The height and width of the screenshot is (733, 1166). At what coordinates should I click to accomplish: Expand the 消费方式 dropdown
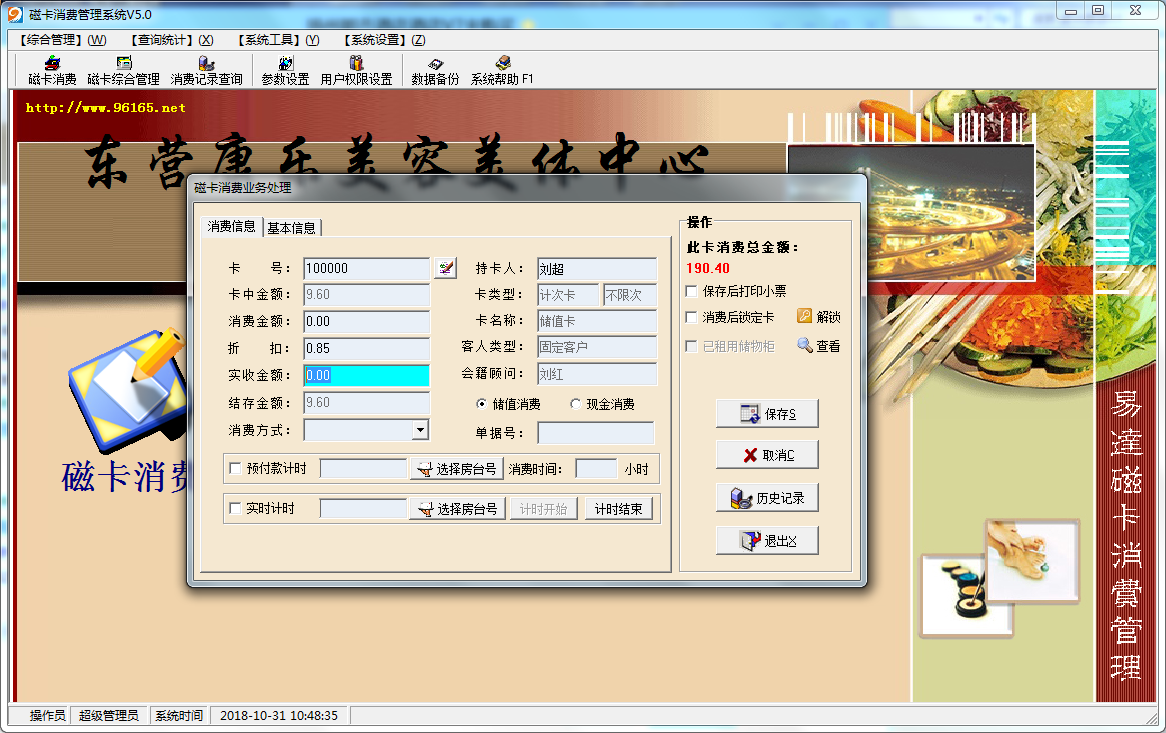(420, 430)
